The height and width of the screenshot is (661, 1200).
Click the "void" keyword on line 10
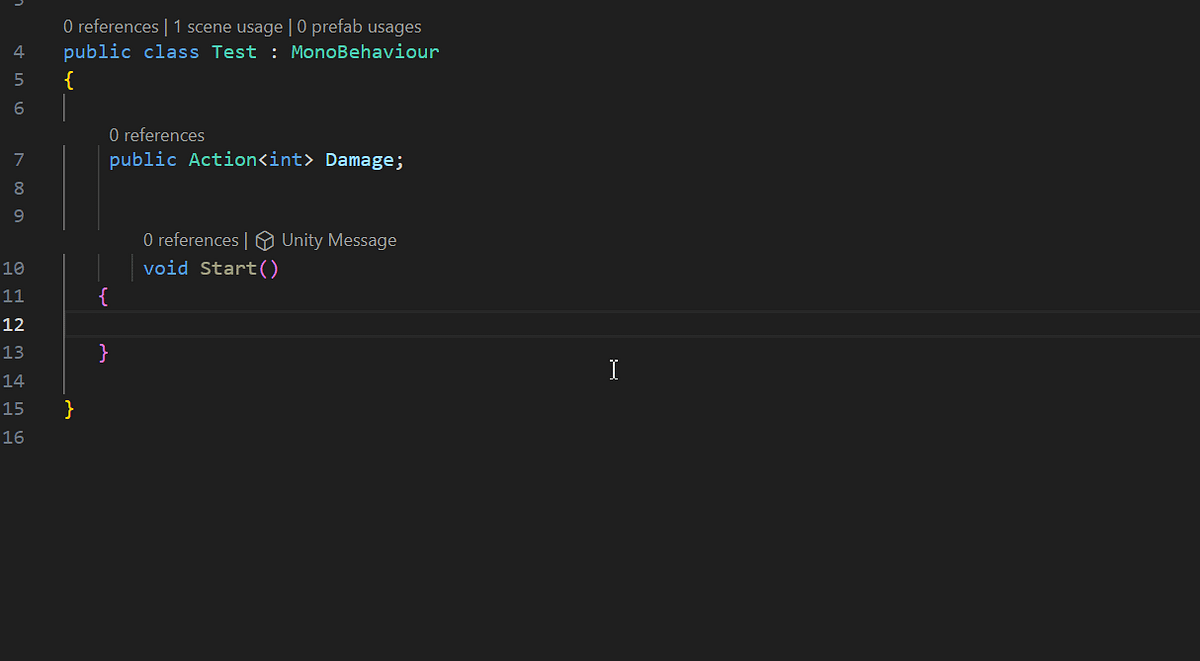click(x=165, y=268)
